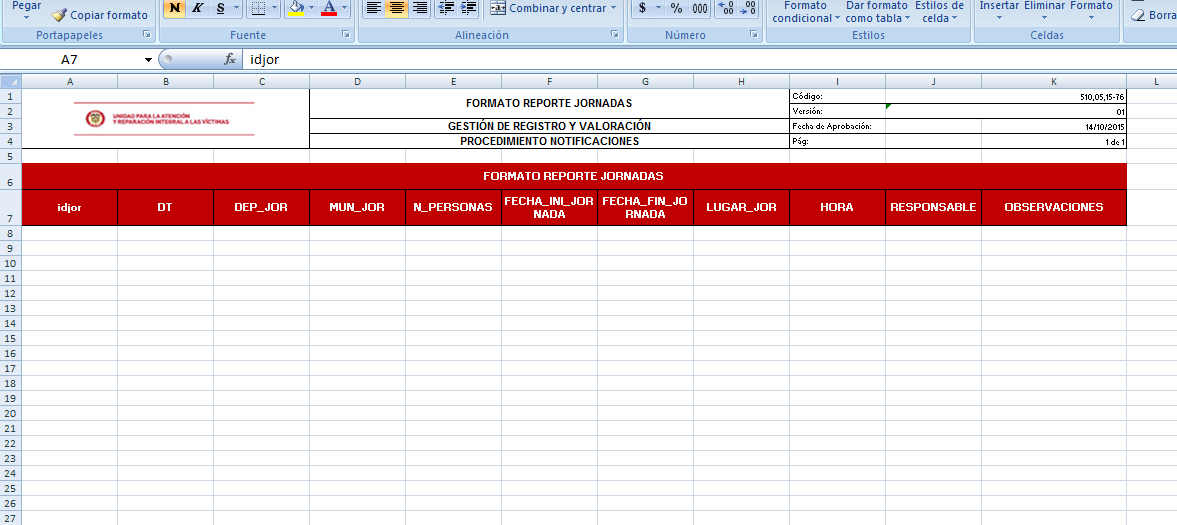Toggle bold (N) formatting
Viewport: 1177px width, 525px height.
pyautogui.click(x=174, y=8)
